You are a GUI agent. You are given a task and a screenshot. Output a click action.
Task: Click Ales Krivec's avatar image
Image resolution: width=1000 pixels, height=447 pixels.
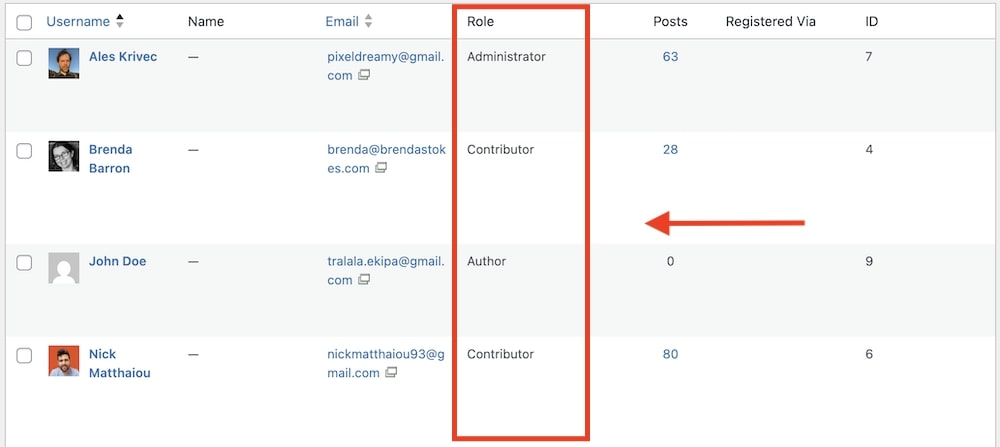[64, 65]
